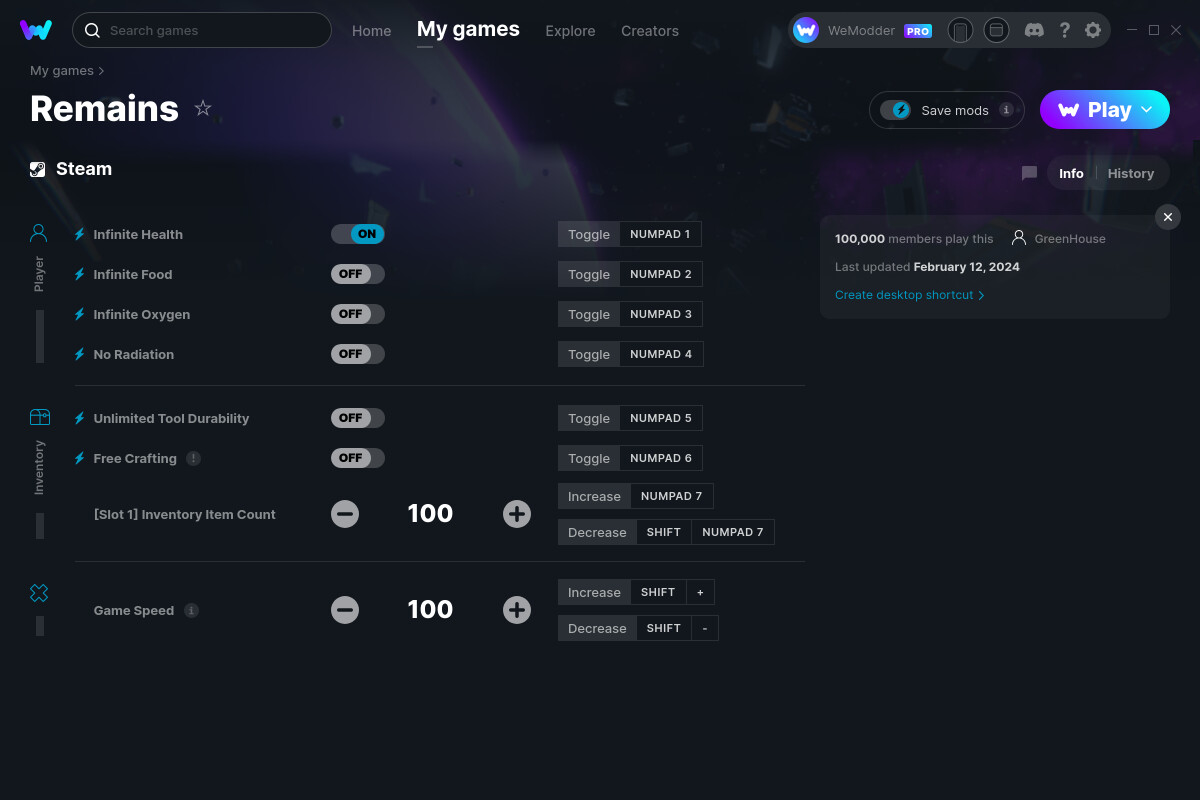Click the WeMod logo in top-left corner
1200x800 pixels.
click(36, 30)
